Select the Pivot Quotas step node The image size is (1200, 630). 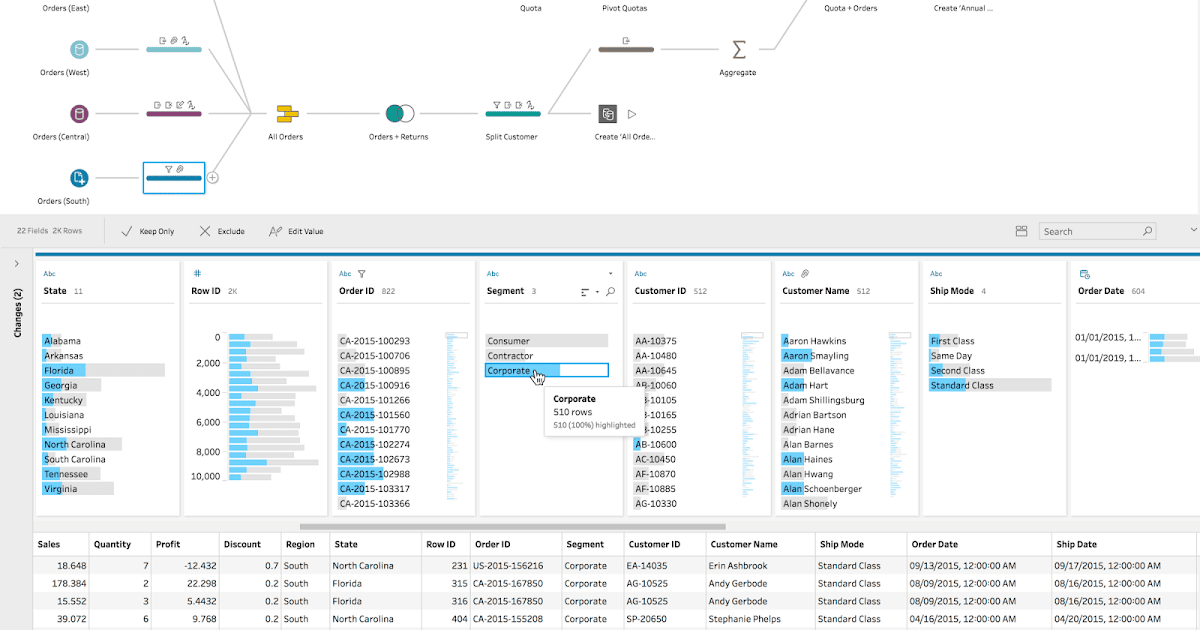625,49
